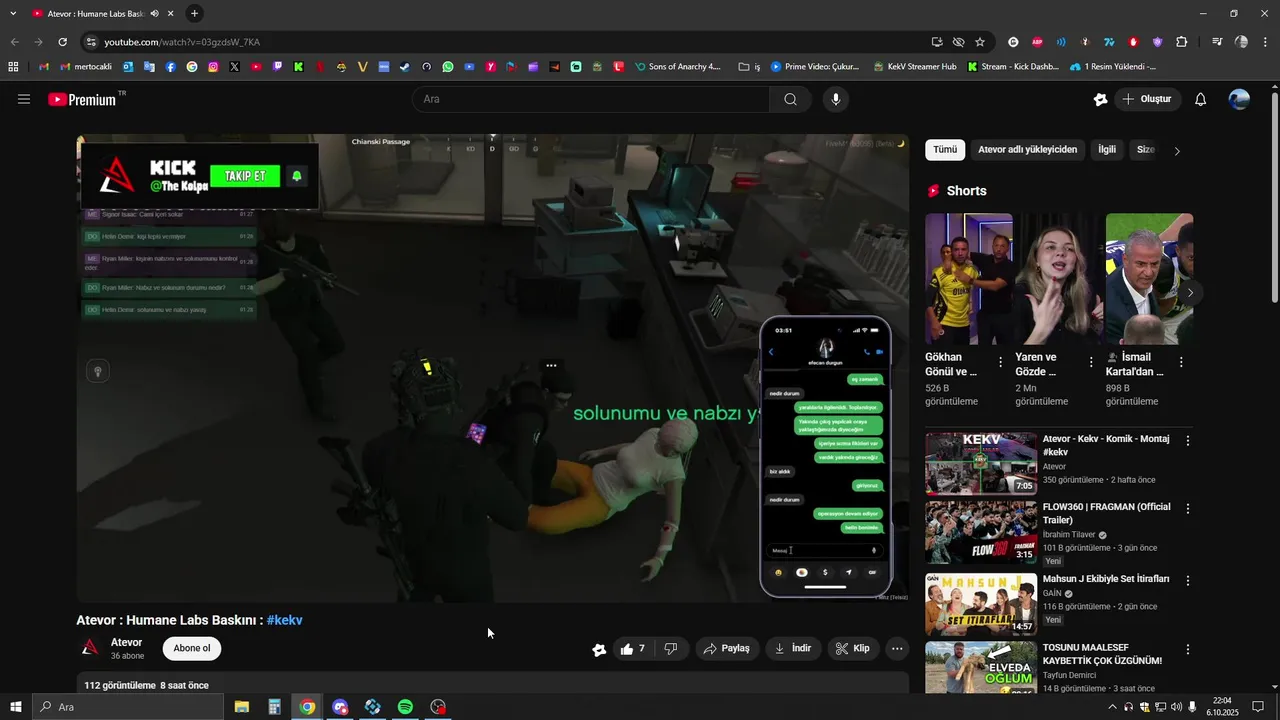Screen dimensions: 1280x720
Task: Open options for İsmail Kartal'dan short
Action: click(x=1181, y=362)
